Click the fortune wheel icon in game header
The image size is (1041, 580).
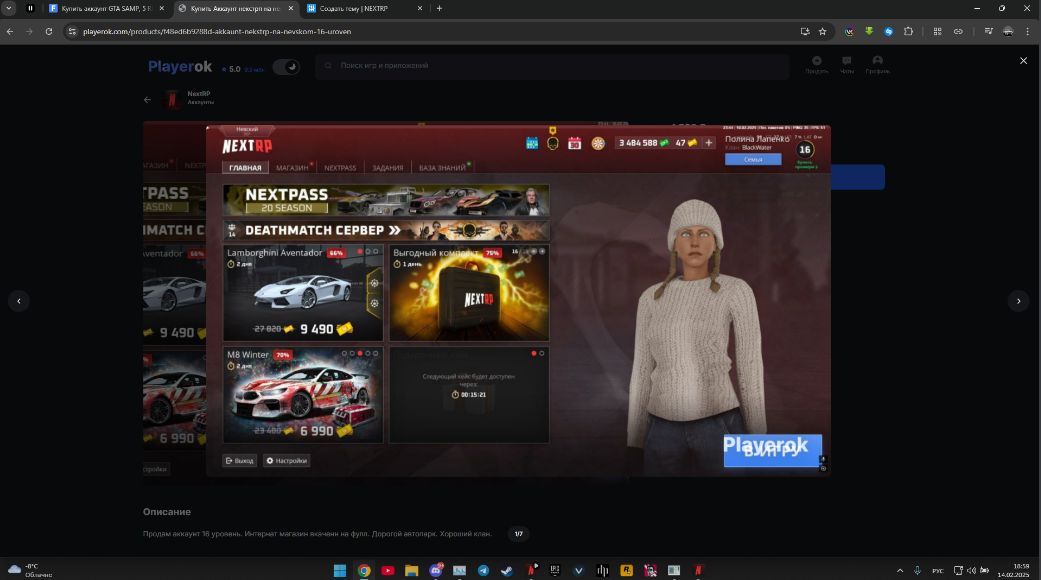598,143
